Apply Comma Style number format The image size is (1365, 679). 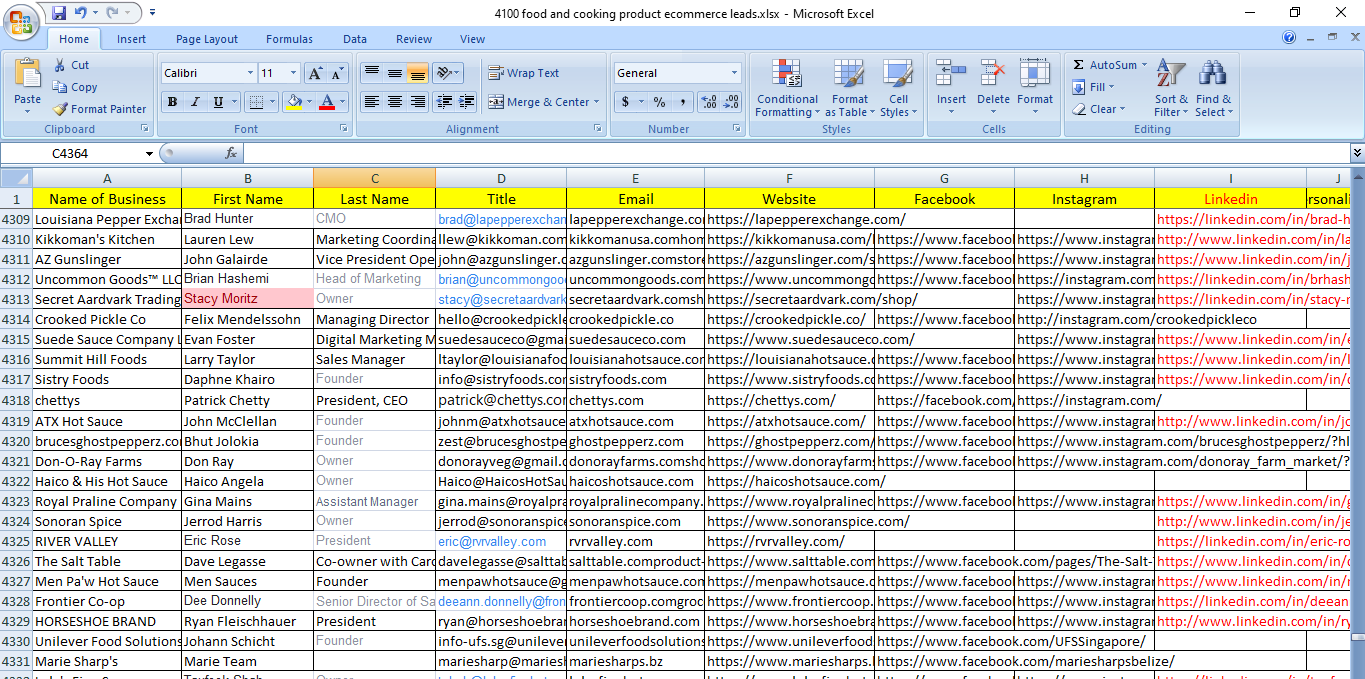682,102
